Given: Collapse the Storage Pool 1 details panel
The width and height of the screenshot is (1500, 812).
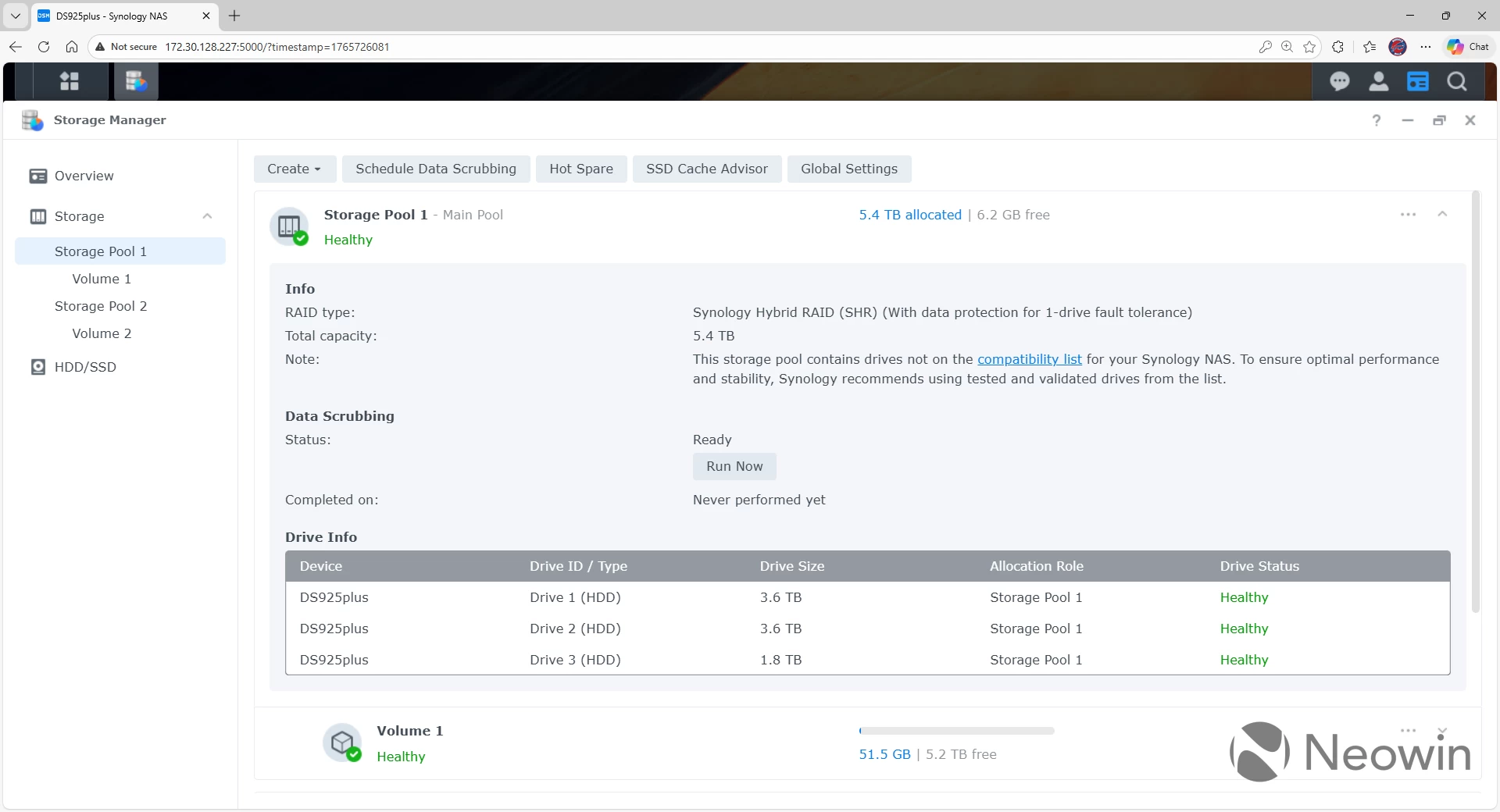Looking at the screenshot, I should [1442, 214].
